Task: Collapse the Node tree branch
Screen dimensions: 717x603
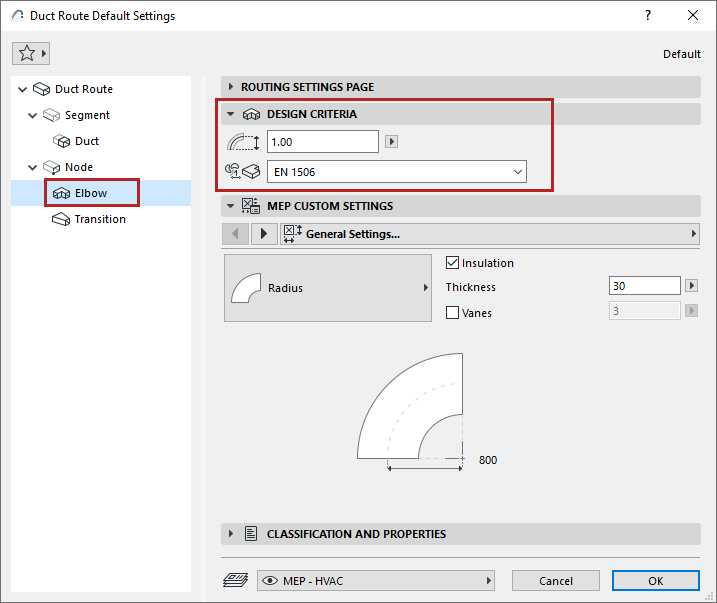Action: click(x=32, y=167)
